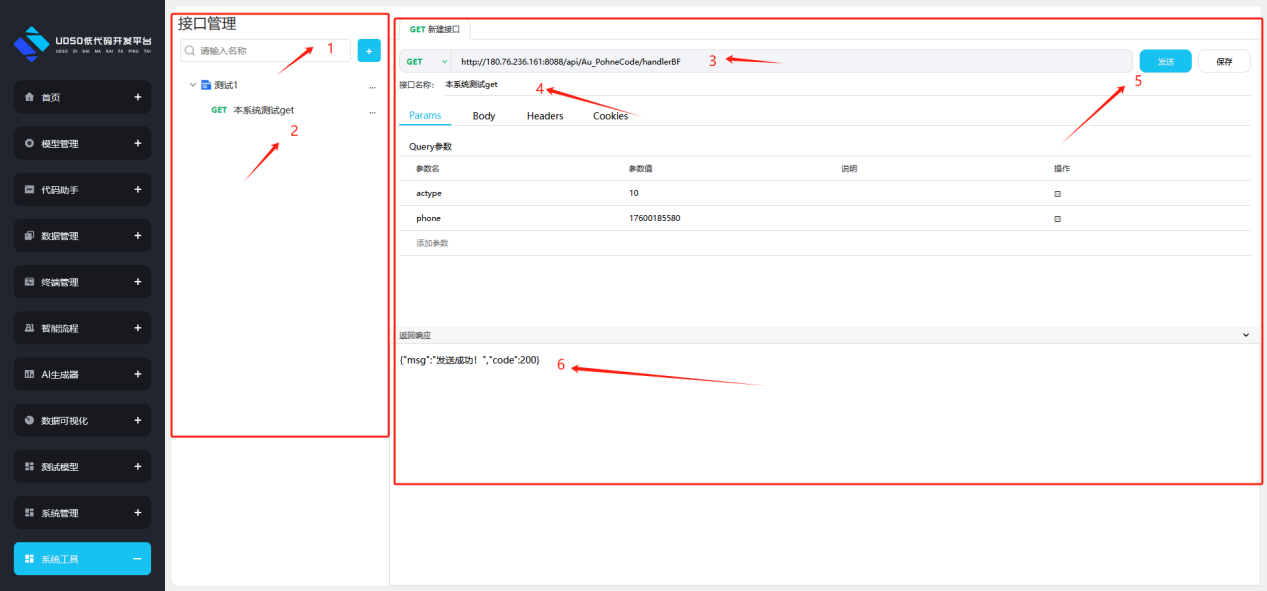
Task: Click the delete icon in the actype row
Action: tap(1057, 193)
